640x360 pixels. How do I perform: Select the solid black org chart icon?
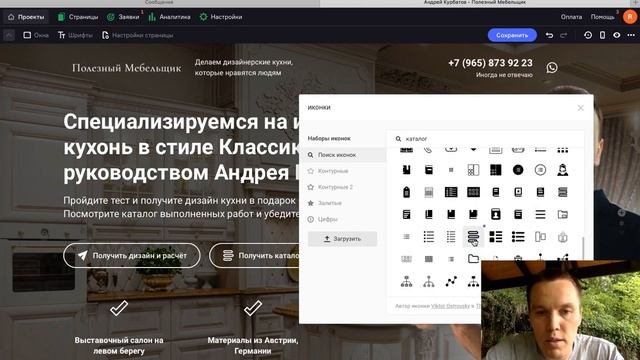[x=473, y=281]
